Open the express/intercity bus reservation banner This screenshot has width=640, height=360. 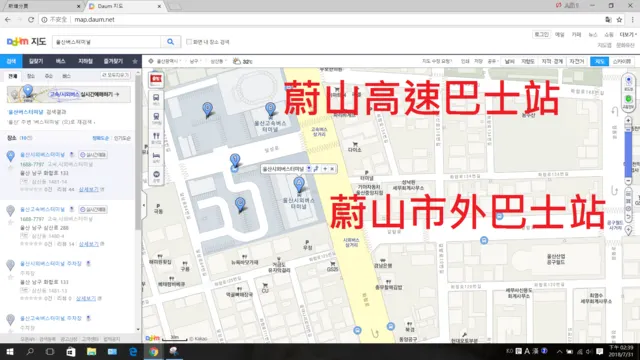pyautogui.click(x=69, y=94)
